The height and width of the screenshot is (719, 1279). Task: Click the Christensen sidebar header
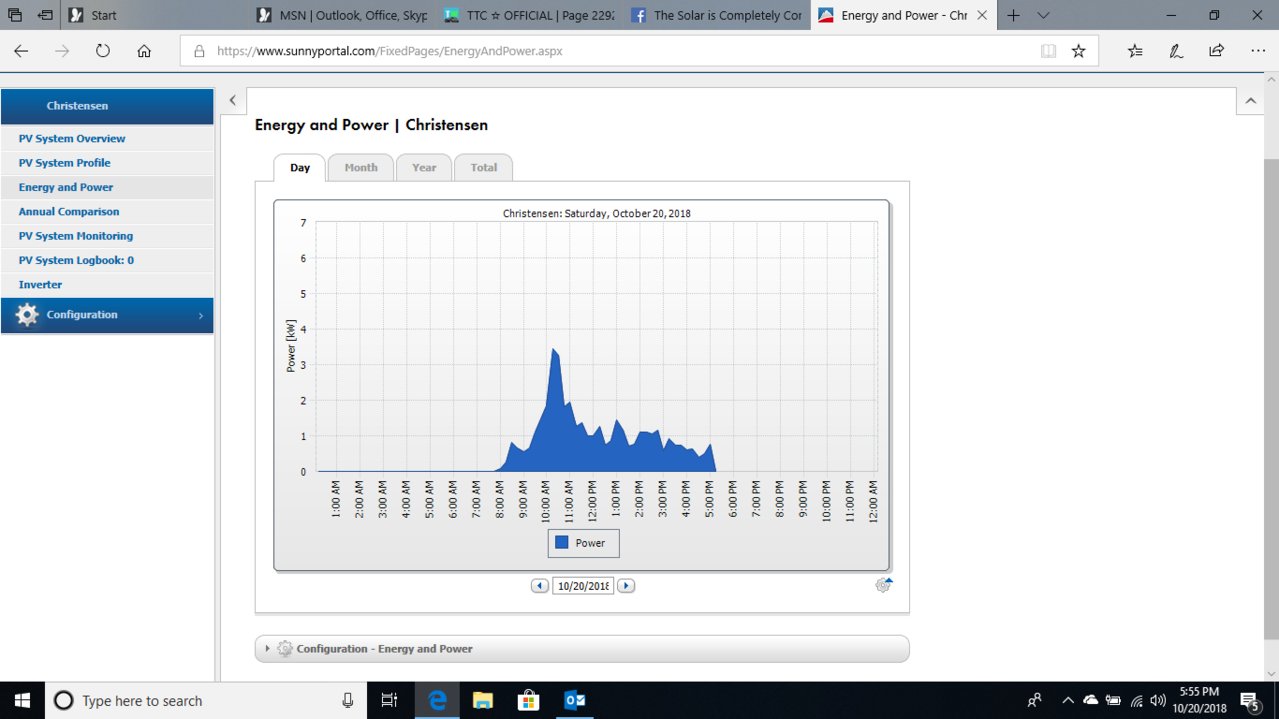pyautogui.click(x=107, y=106)
